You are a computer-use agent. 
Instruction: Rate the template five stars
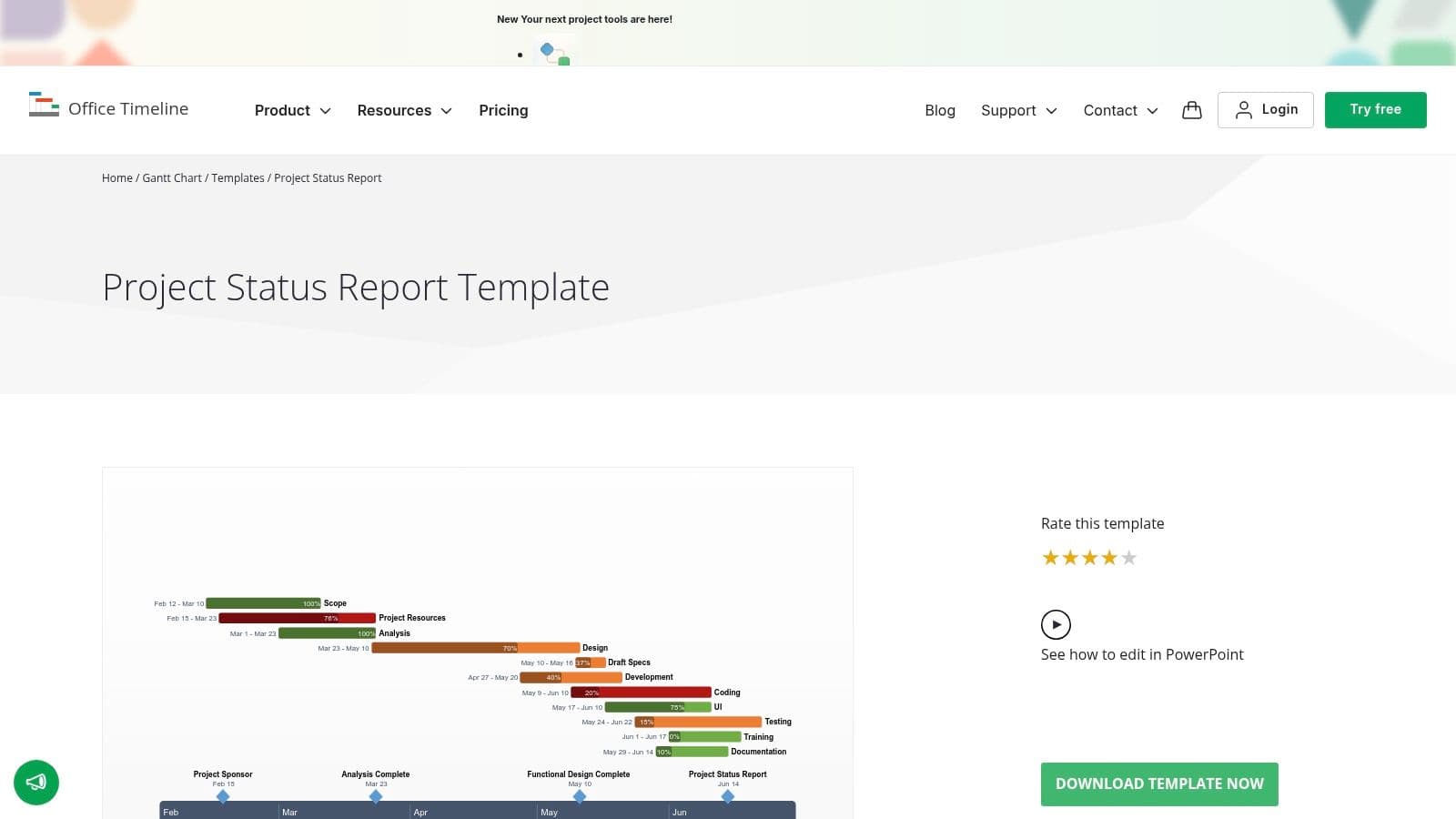(x=1129, y=557)
